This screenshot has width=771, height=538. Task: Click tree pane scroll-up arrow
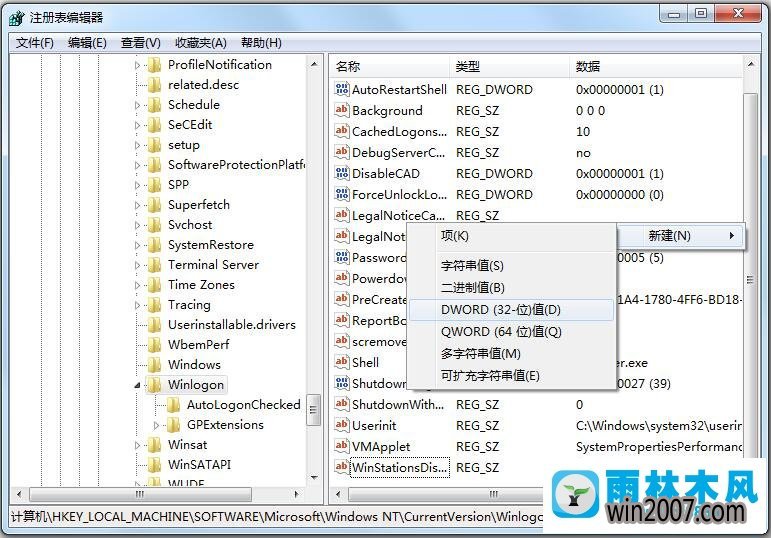click(x=314, y=64)
